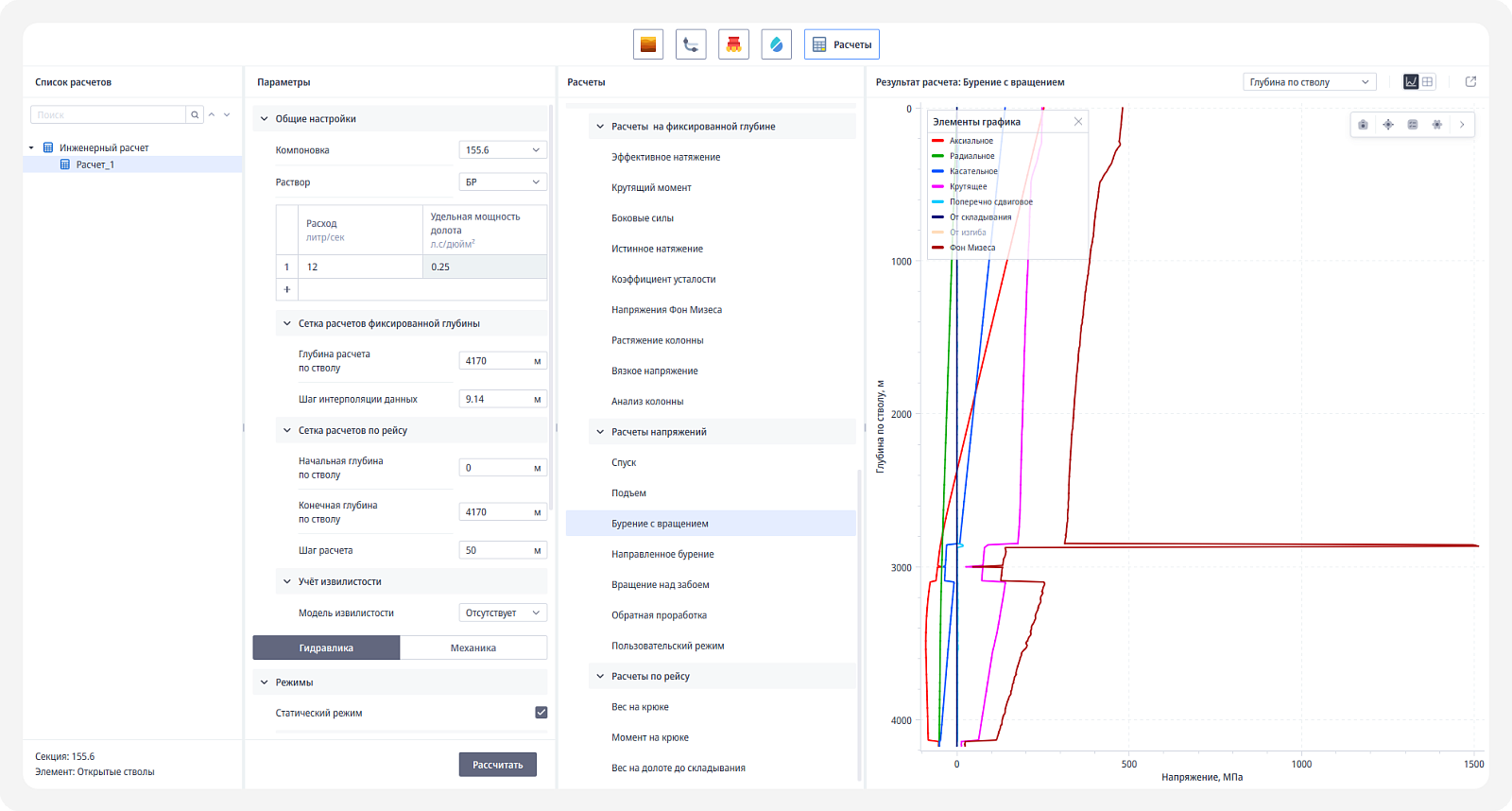This screenshot has height=811, width=1512.
Task: Click the chart screenshot camera tool
Action: pos(1363,125)
